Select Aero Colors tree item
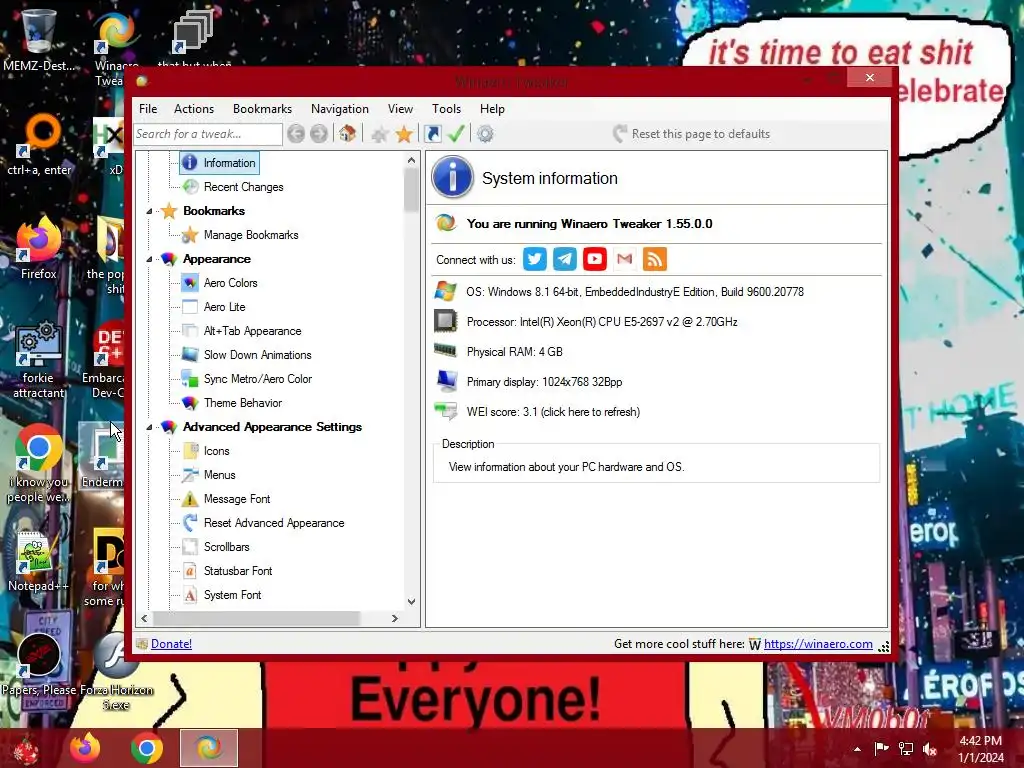 pos(230,283)
